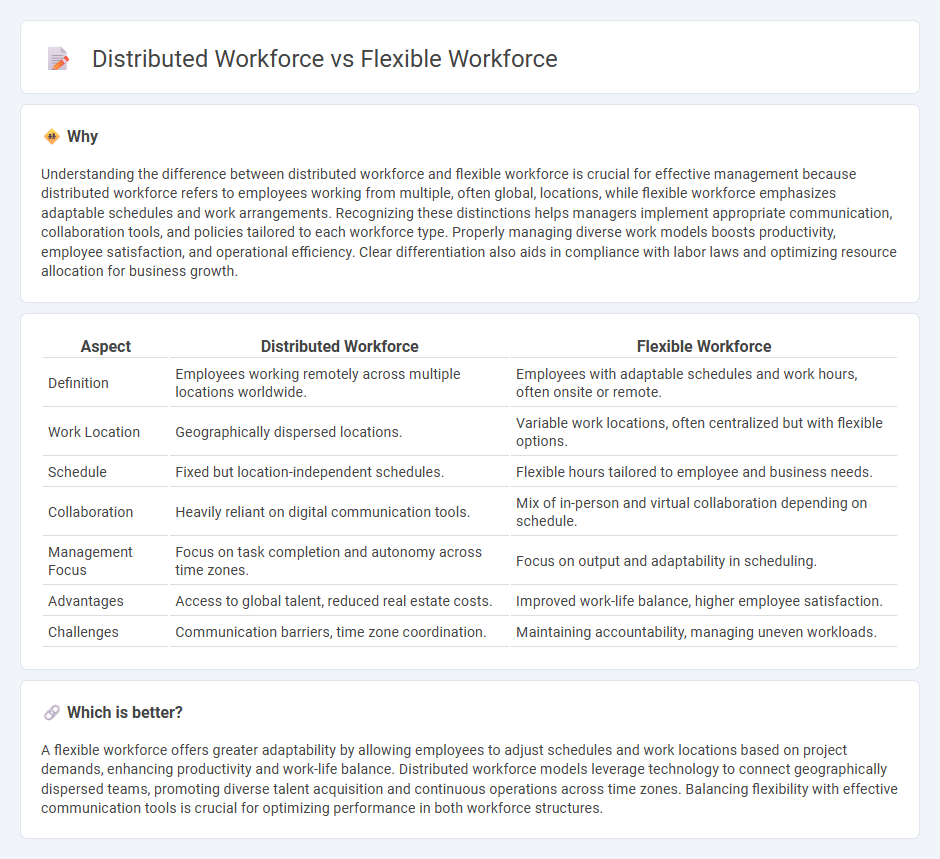This screenshot has height=859, width=940.
Task: Click the paragraph starting 'A flexible workforce offers'
Action: (469, 779)
